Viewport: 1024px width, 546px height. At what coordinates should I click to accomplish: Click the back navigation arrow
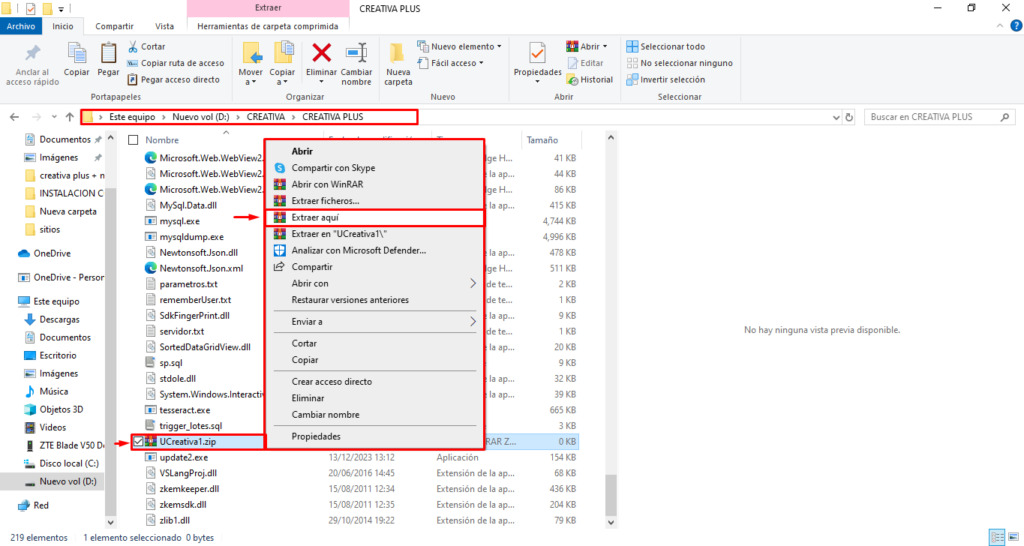pyautogui.click(x=14, y=117)
